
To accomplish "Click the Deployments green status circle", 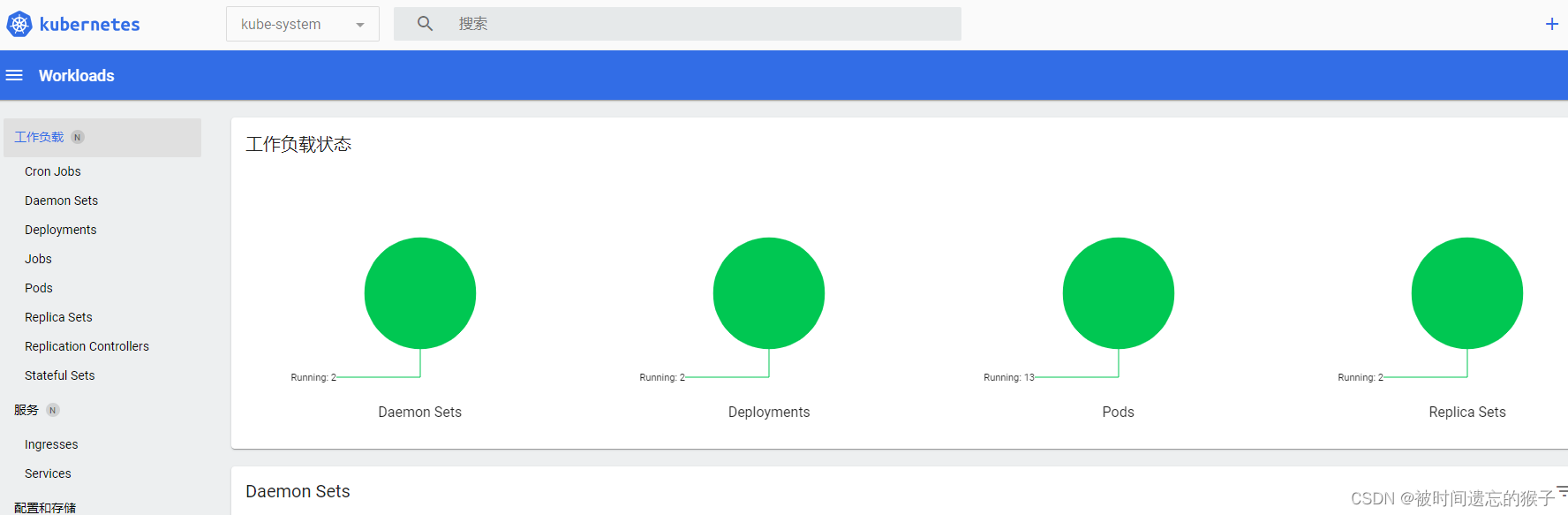I will click(x=769, y=293).
